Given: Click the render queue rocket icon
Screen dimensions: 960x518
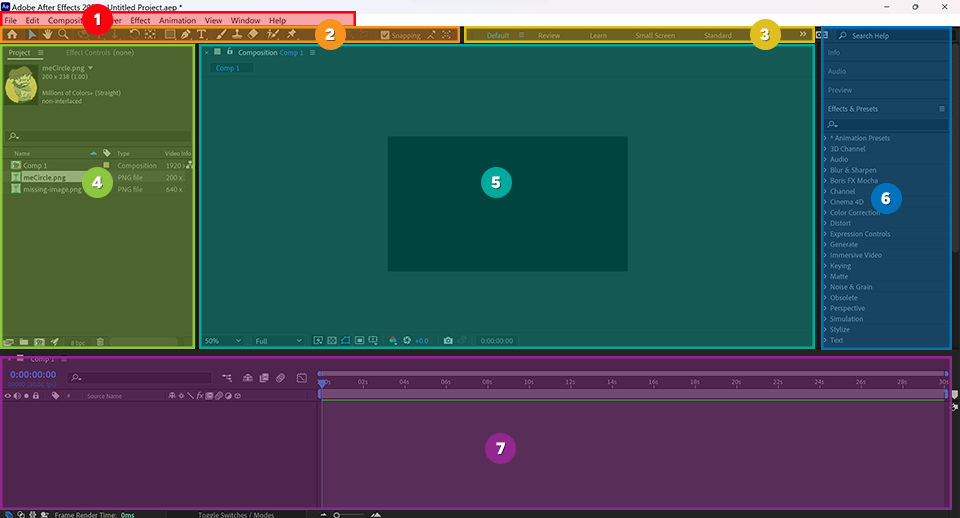Looking at the screenshot, I should (x=54, y=342).
